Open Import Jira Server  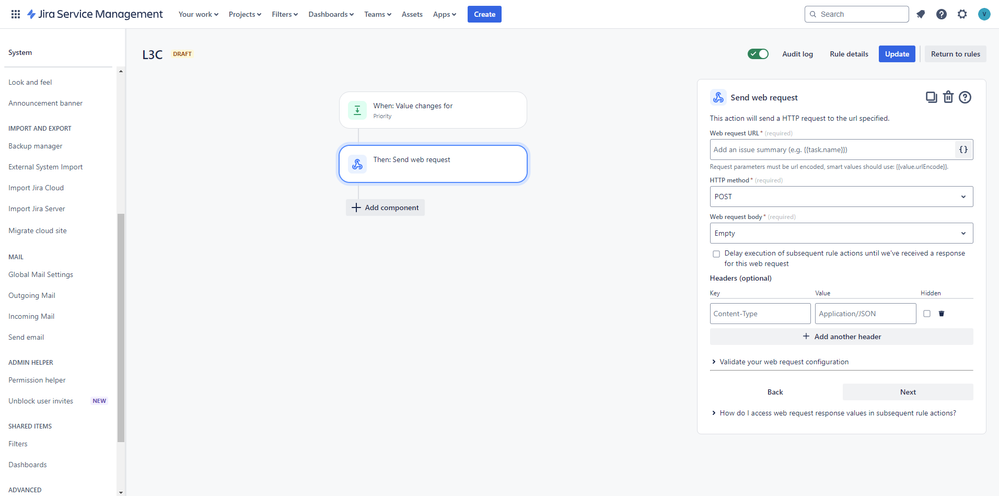[36, 208]
